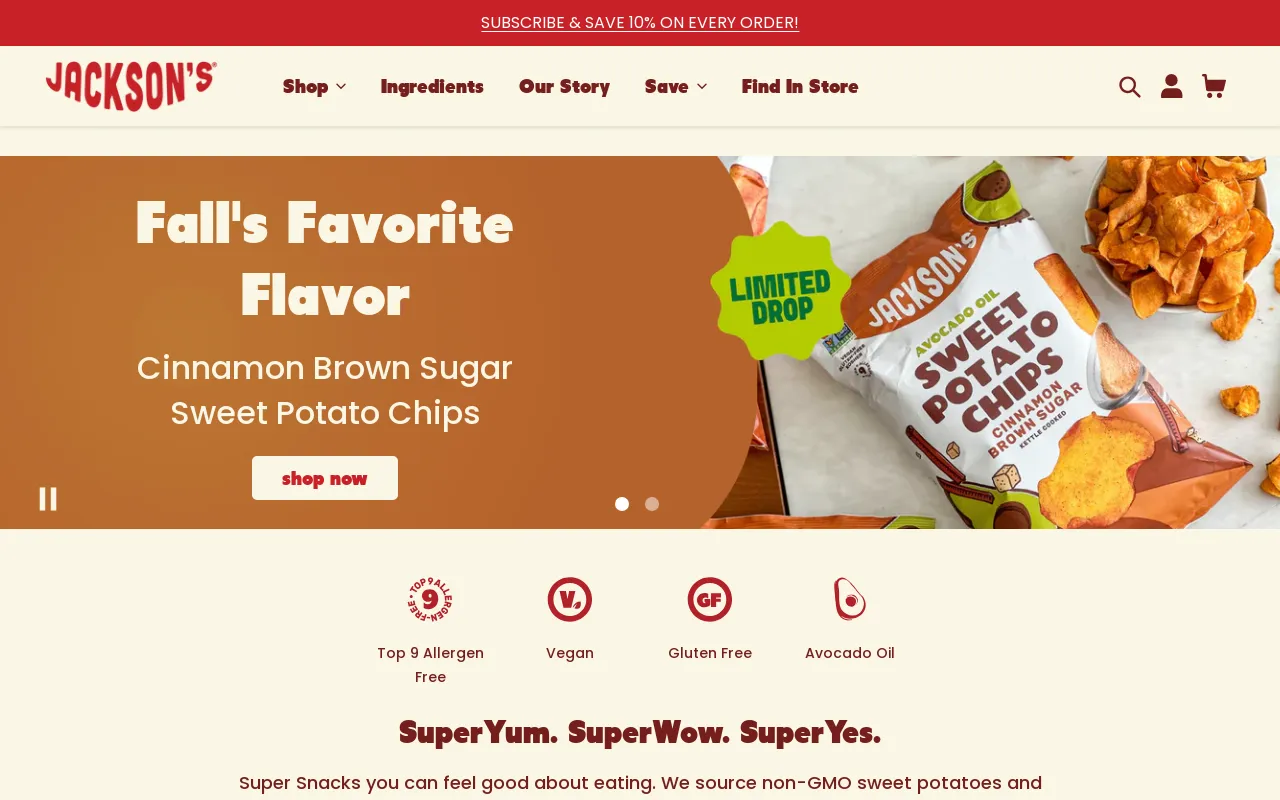Pause the hero slideshow

(48, 499)
